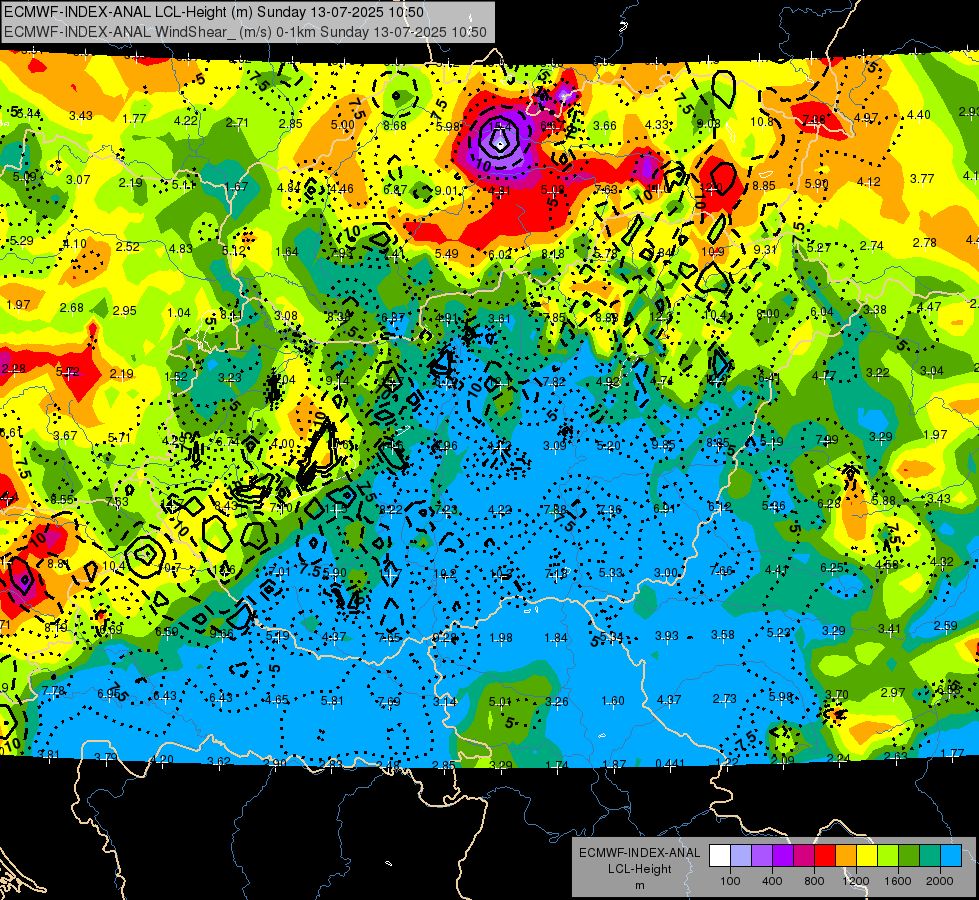
Task: Click the wind shear value 1.98
Action: (501, 637)
